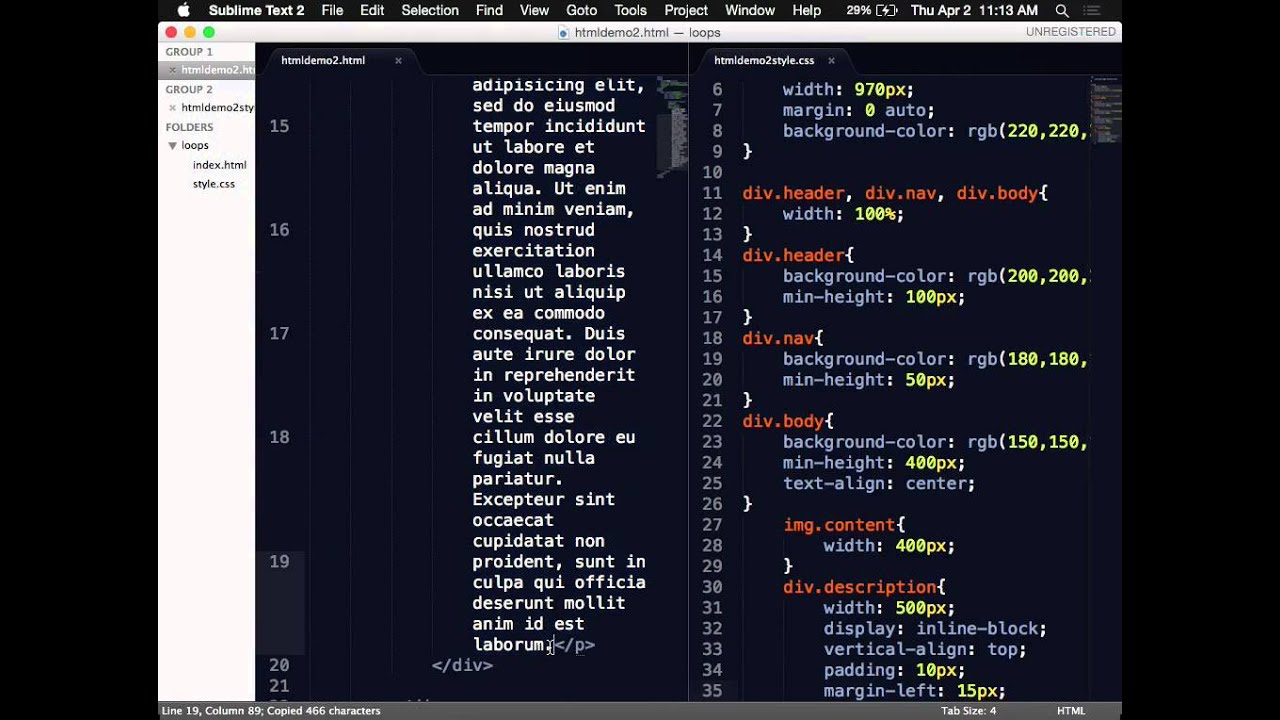
Task: Open the Goto menu
Action: [x=581, y=10]
